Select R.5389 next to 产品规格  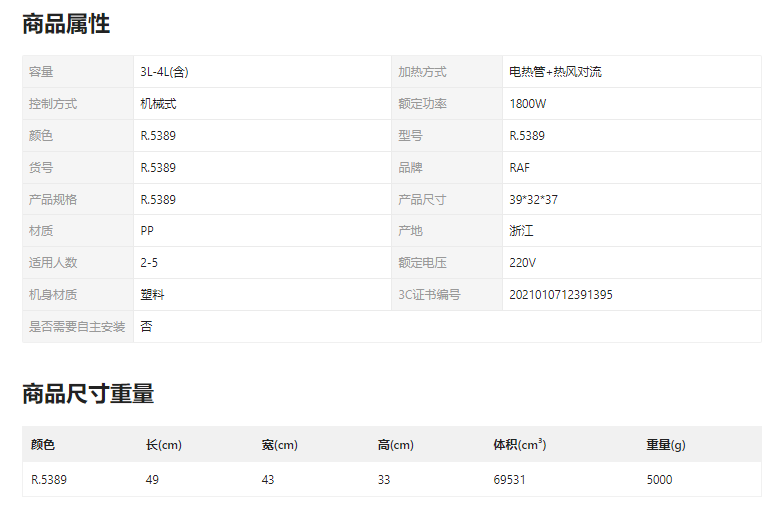(158, 200)
